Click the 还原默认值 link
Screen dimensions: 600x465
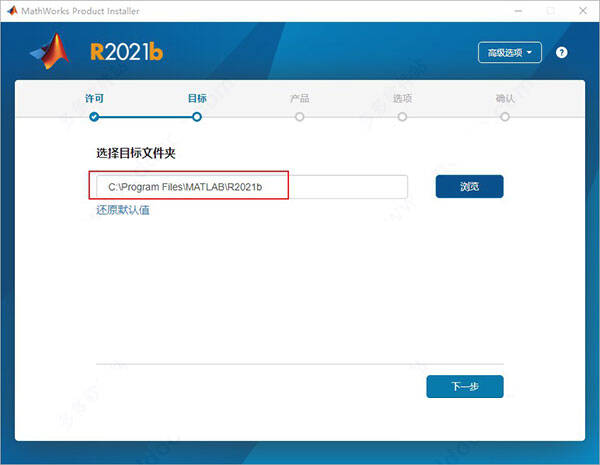coord(123,210)
